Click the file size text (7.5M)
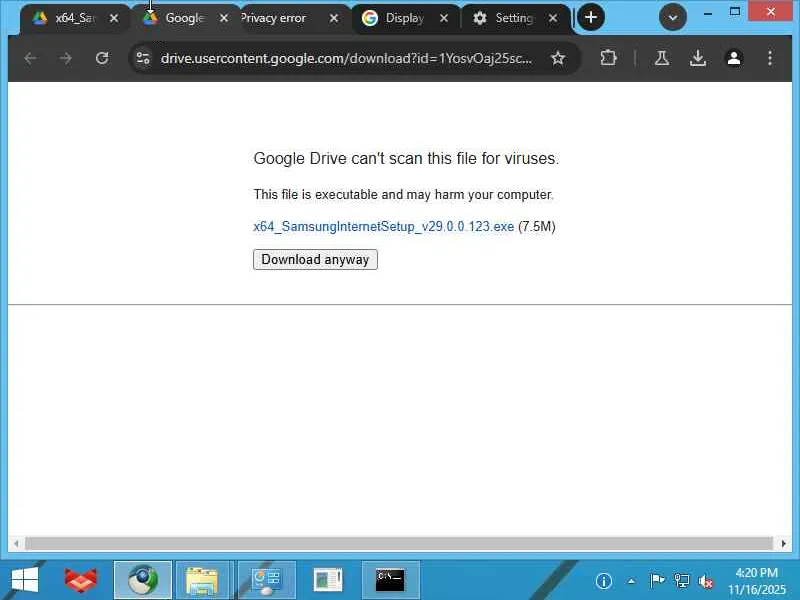The image size is (800, 600). click(x=537, y=227)
